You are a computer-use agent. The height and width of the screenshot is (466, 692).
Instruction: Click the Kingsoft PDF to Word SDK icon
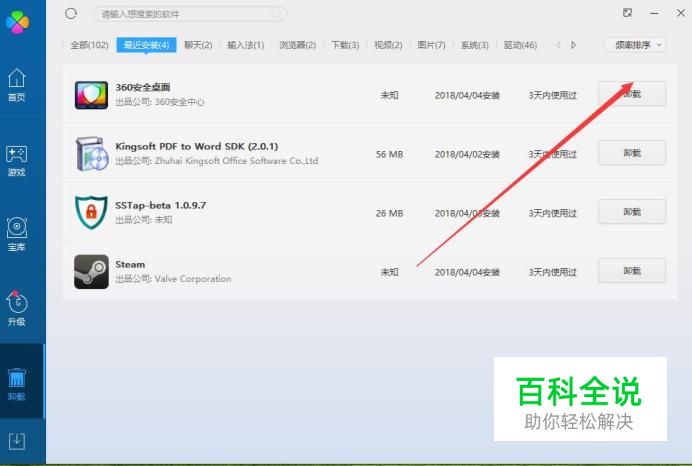tap(92, 154)
